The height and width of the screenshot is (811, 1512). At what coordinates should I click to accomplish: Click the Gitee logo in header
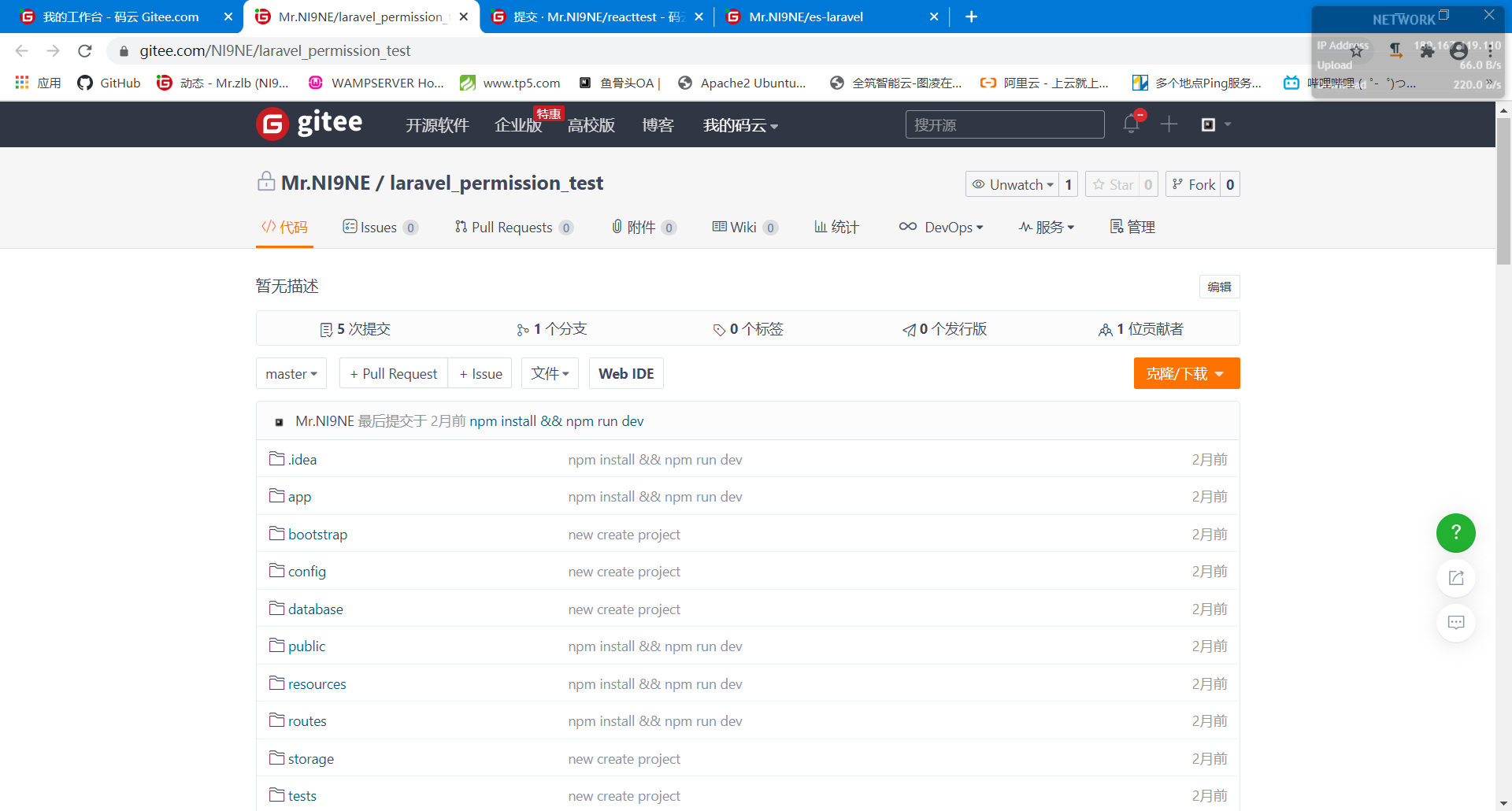309,124
